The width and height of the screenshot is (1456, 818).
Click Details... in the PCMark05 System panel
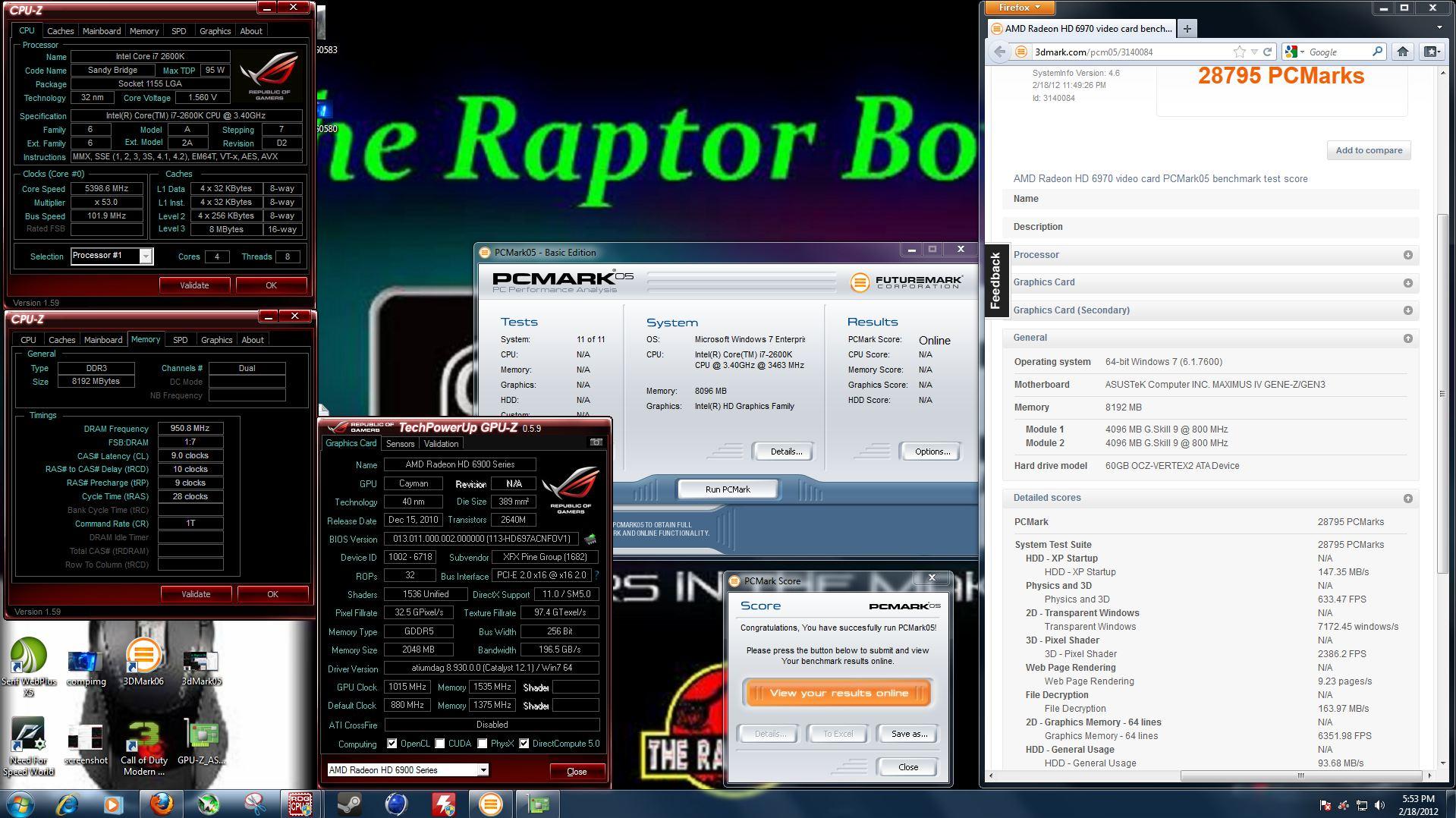click(785, 451)
